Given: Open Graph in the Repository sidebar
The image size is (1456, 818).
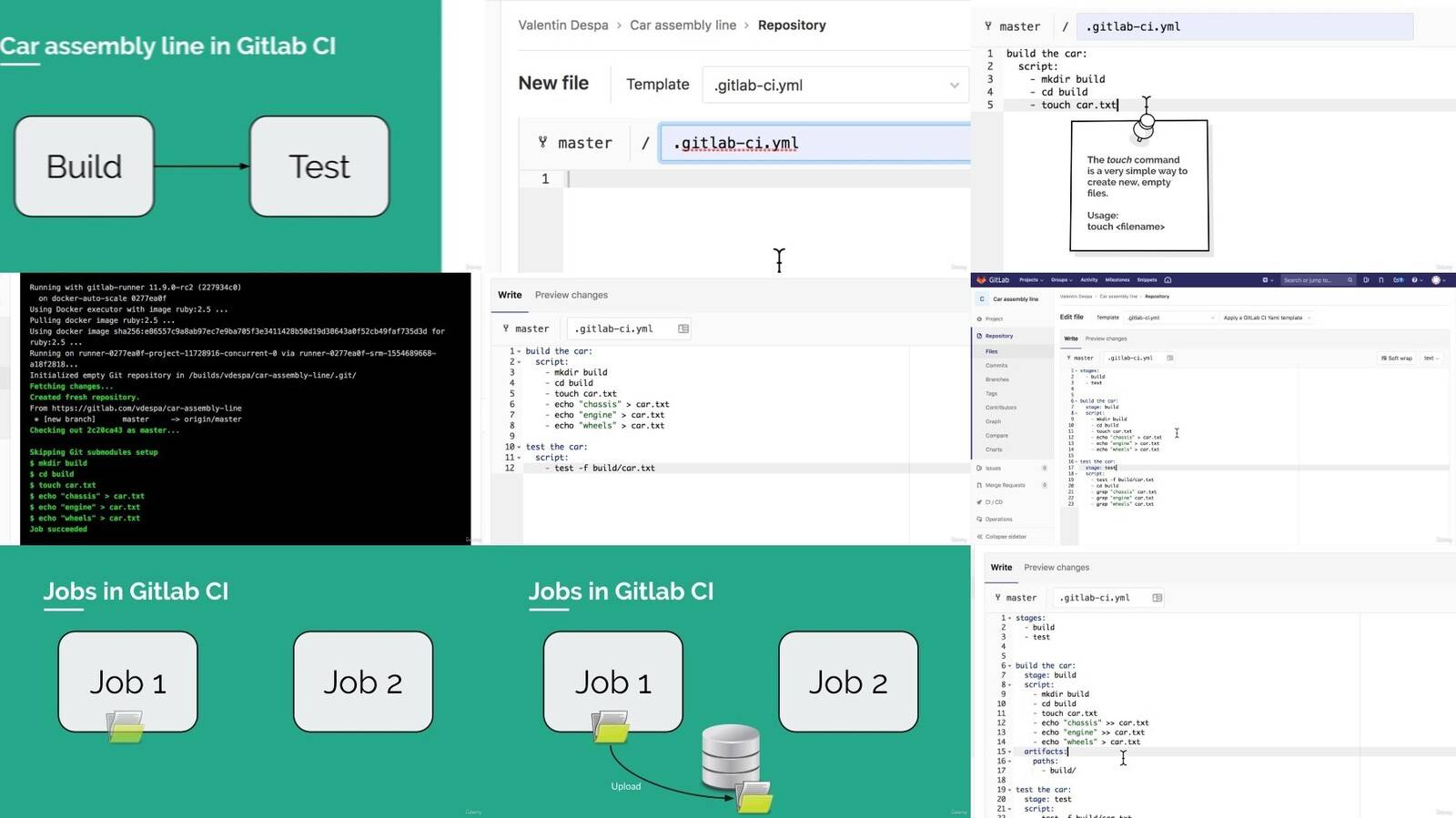Looking at the screenshot, I should point(993,421).
